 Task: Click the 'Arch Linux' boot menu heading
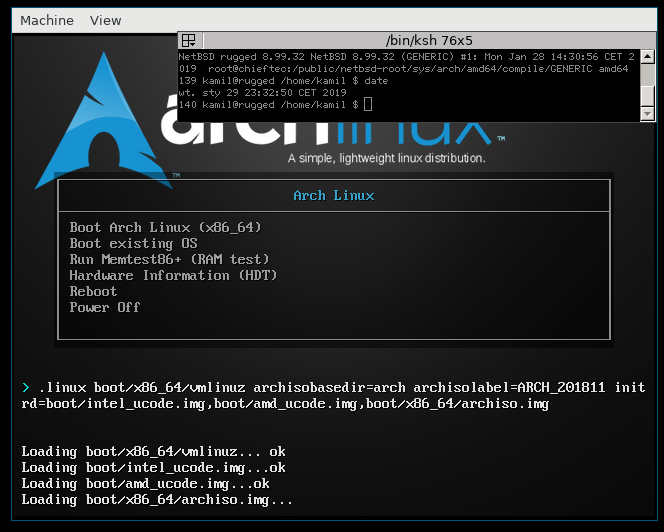coord(334,196)
